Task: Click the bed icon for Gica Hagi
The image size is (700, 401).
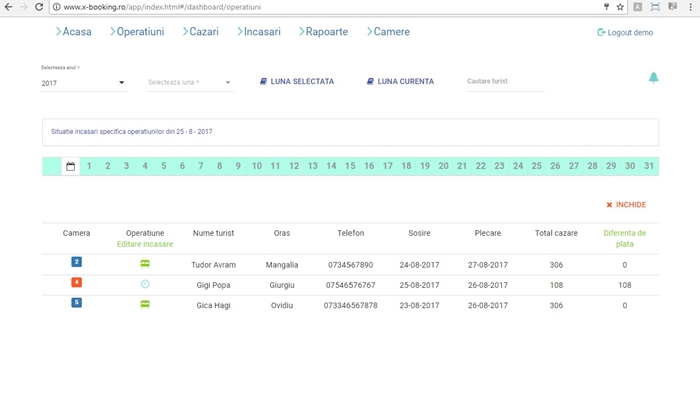Action: coord(145,304)
